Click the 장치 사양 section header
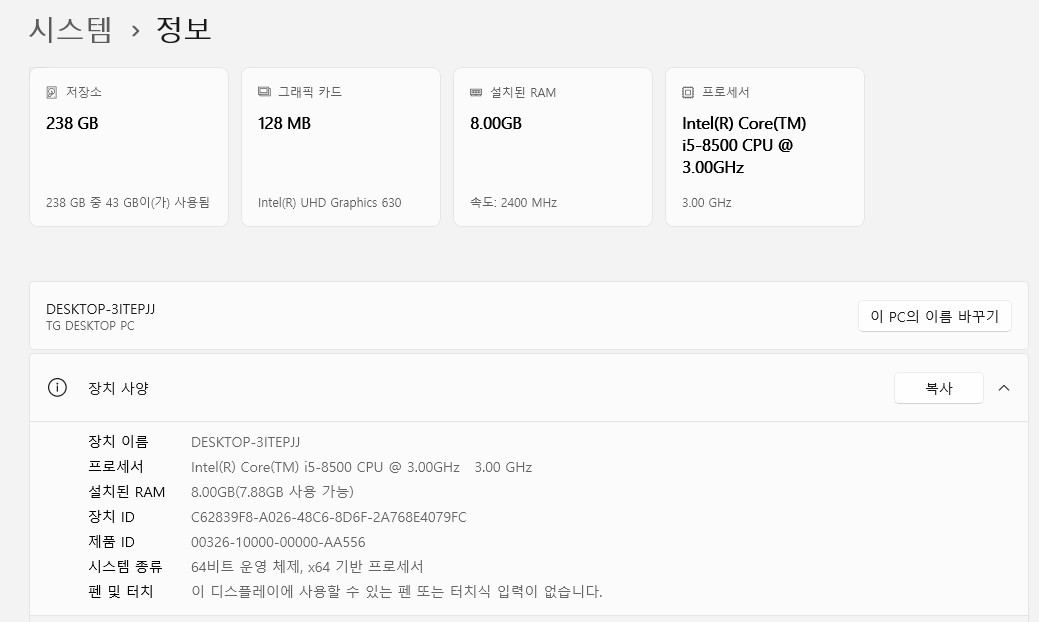 click(116, 388)
